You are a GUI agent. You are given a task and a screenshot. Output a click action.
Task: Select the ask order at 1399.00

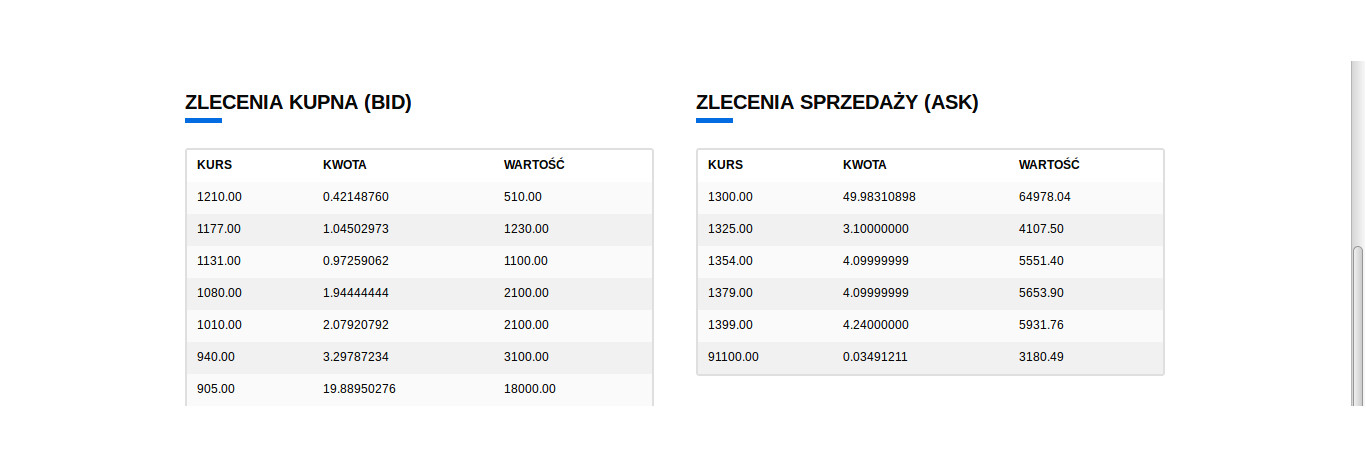tap(930, 325)
